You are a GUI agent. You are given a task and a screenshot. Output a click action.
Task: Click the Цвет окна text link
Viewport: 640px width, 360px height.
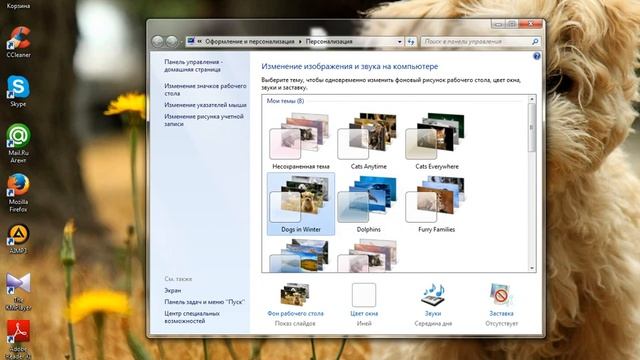[x=364, y=313]
